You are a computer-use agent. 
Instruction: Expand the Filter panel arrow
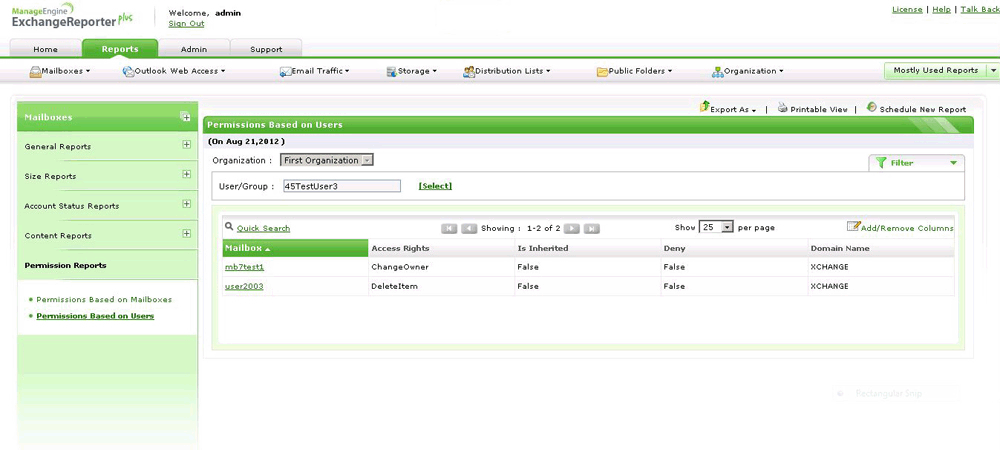coord(953,163)
